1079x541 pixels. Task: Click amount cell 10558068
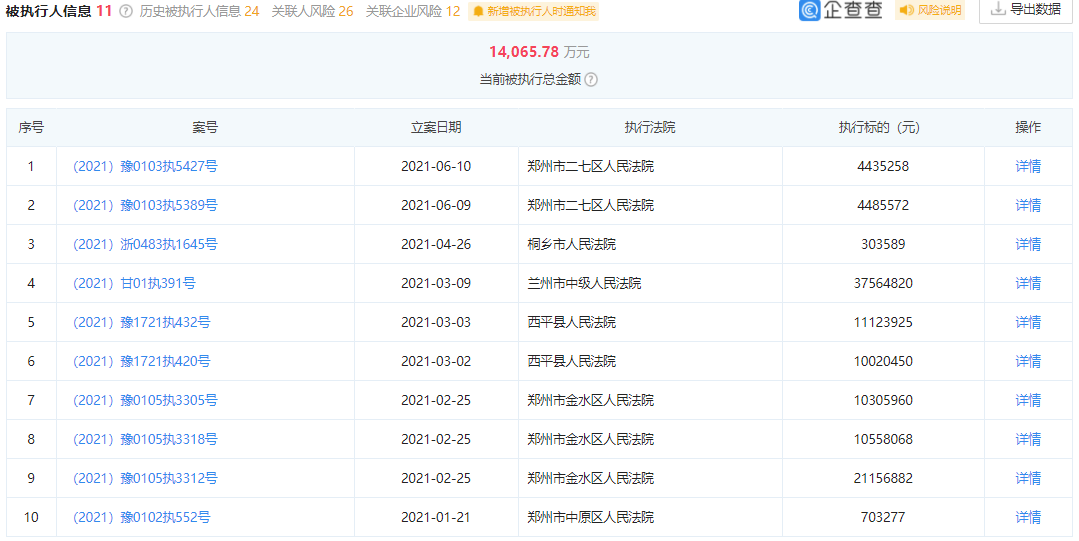(x=883, y=439)
